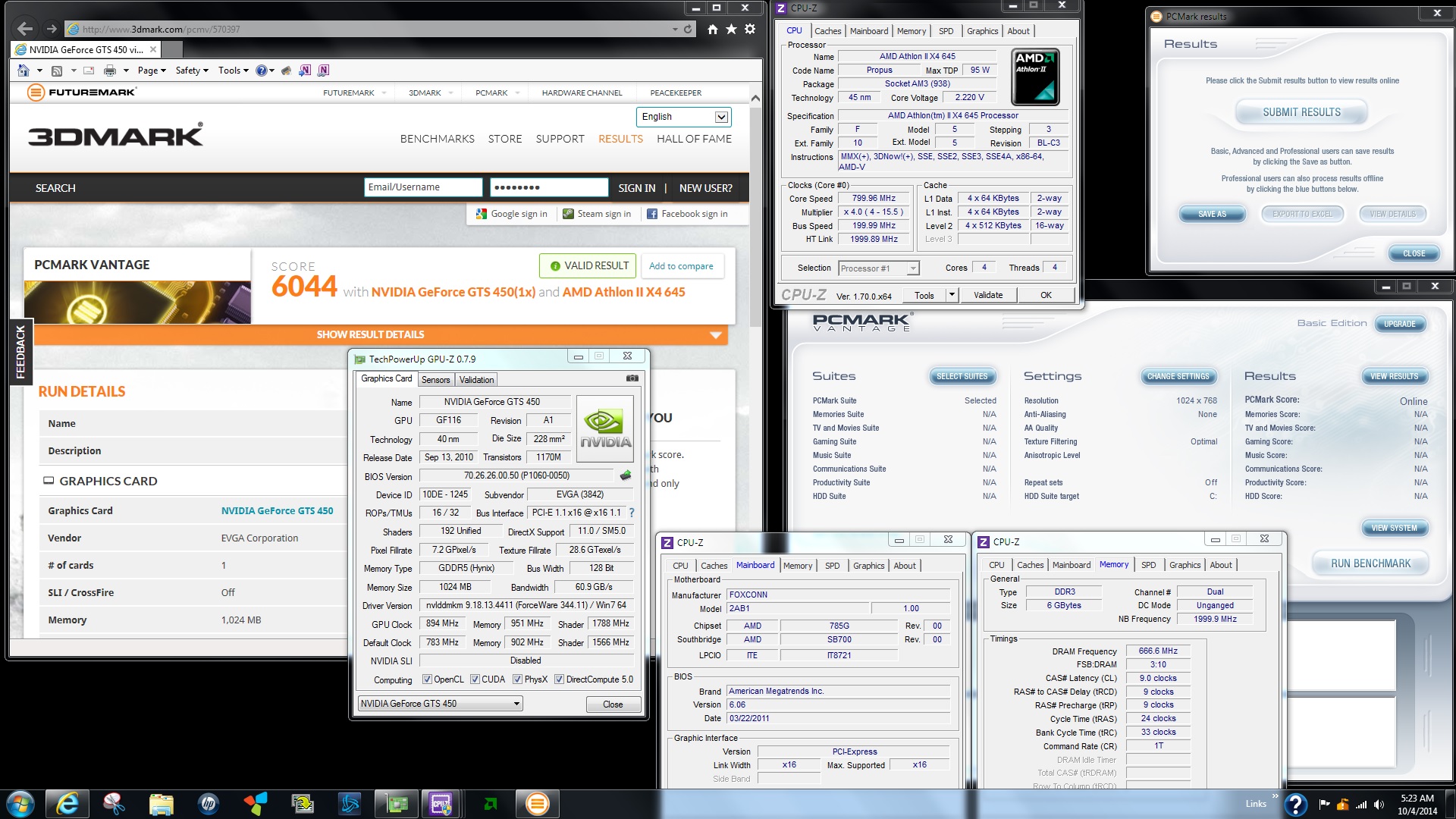Open the Windows Start orb
The height and width of the screenshot is (819, 1456).
click(20, 804)
